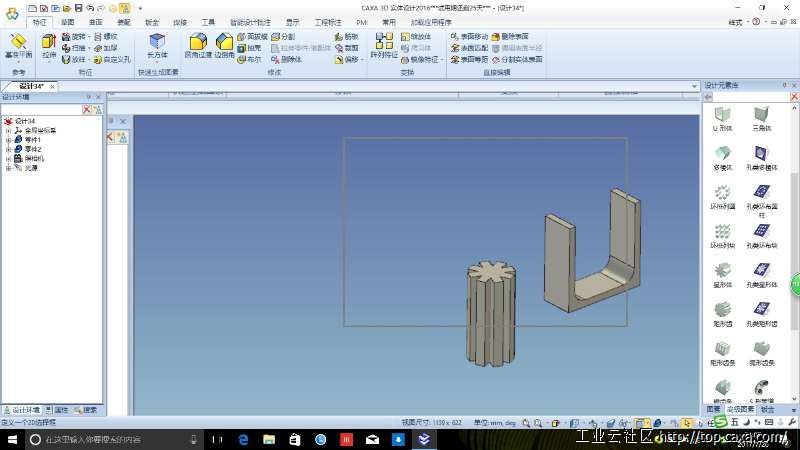
Task: Expand the 照相机 camera tree node
Action: pos(8,158)
